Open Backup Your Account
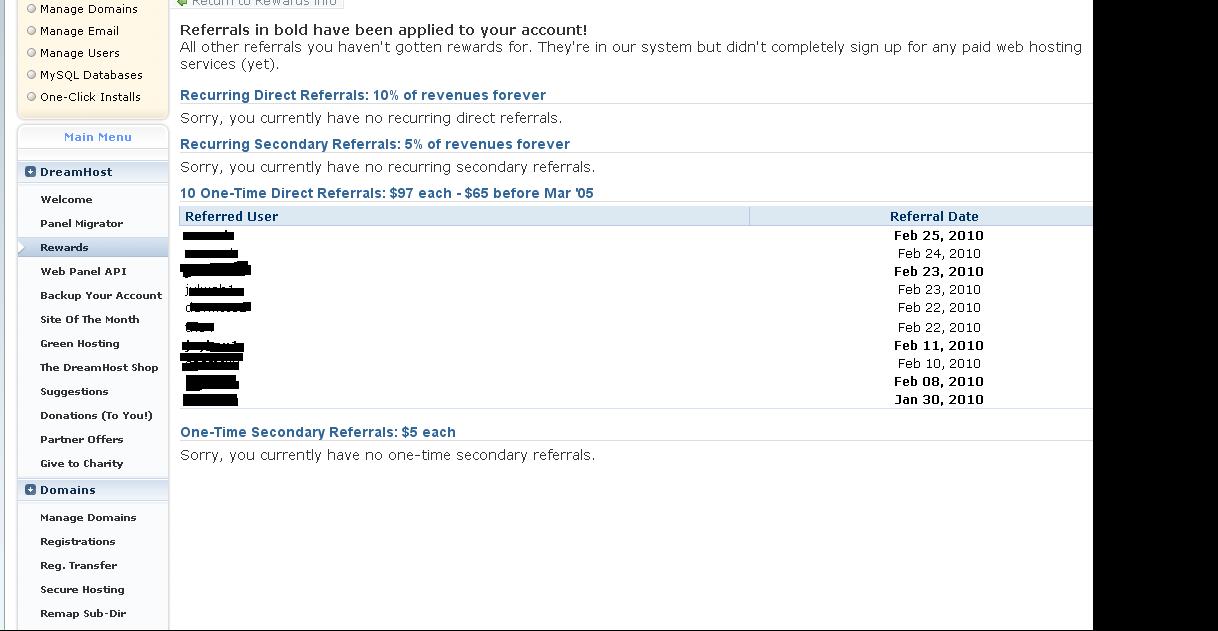 coord(101,296)
